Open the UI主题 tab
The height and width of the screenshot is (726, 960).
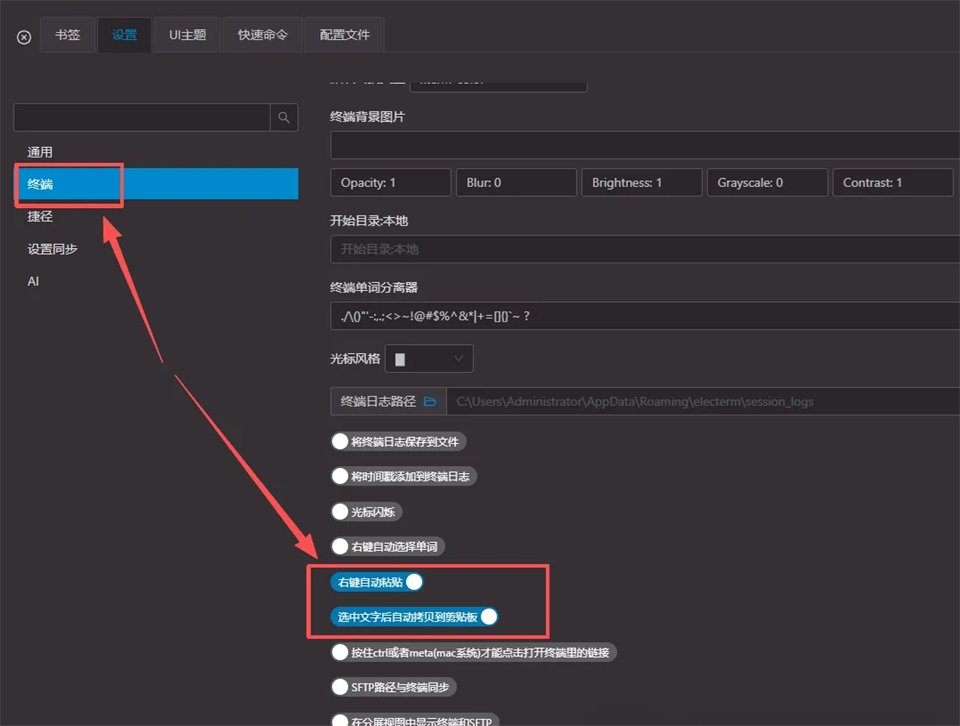coord(187,35)
